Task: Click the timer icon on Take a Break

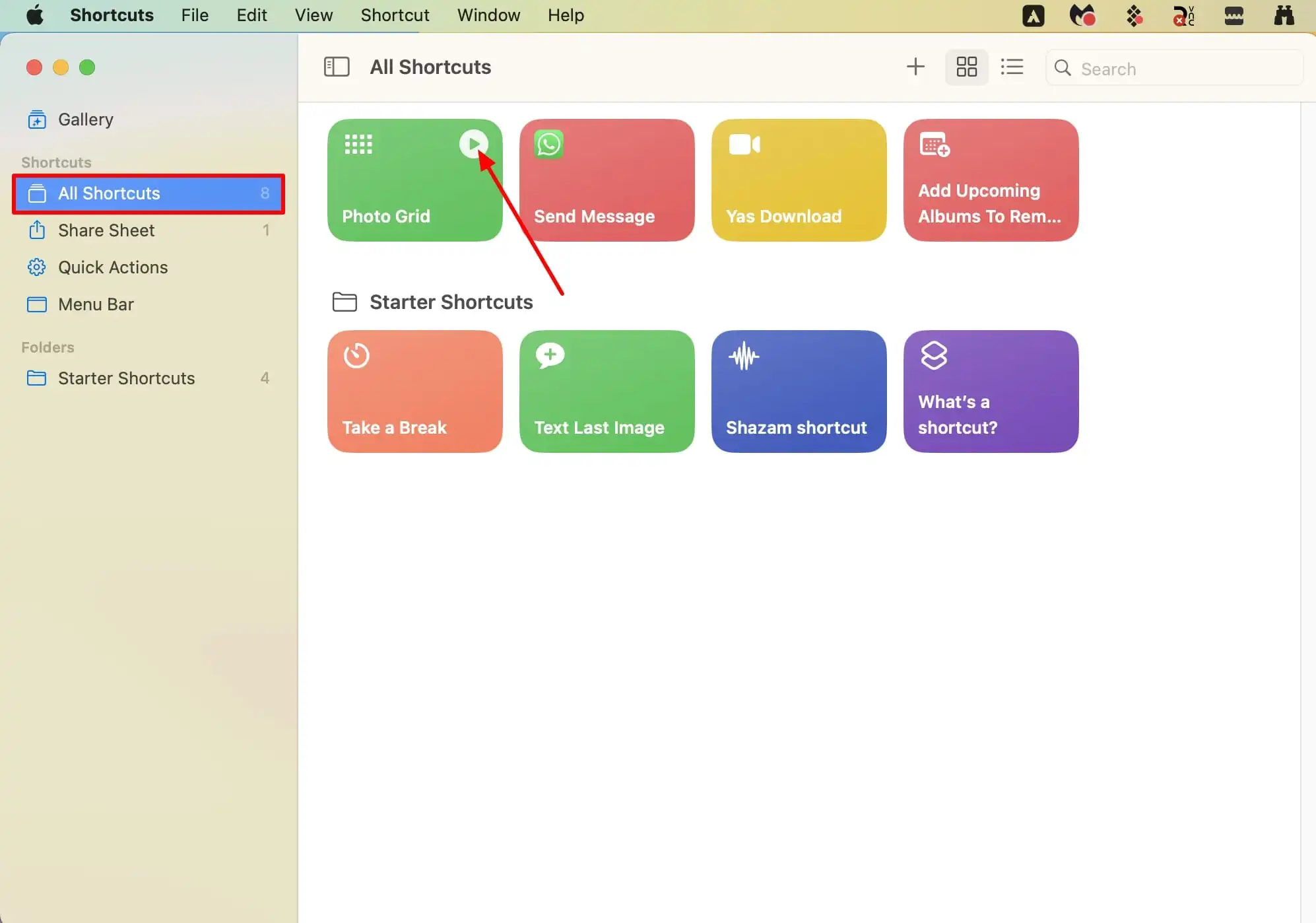Action: 356,355
